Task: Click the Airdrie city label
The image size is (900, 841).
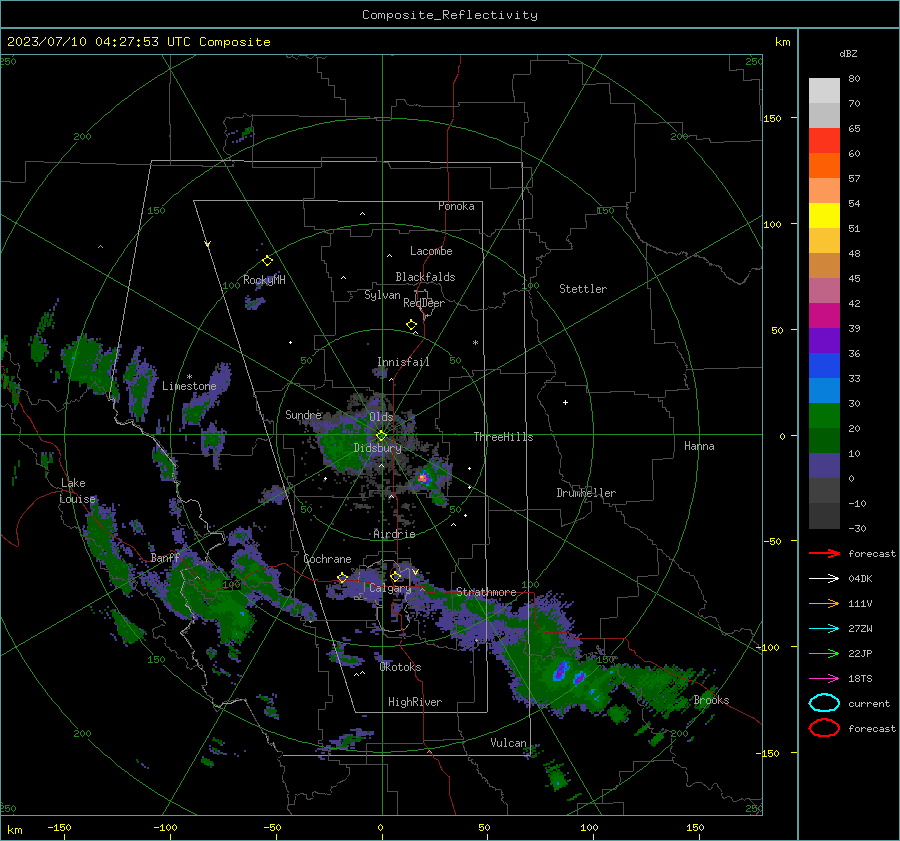Action: click(x=394, y=534)
